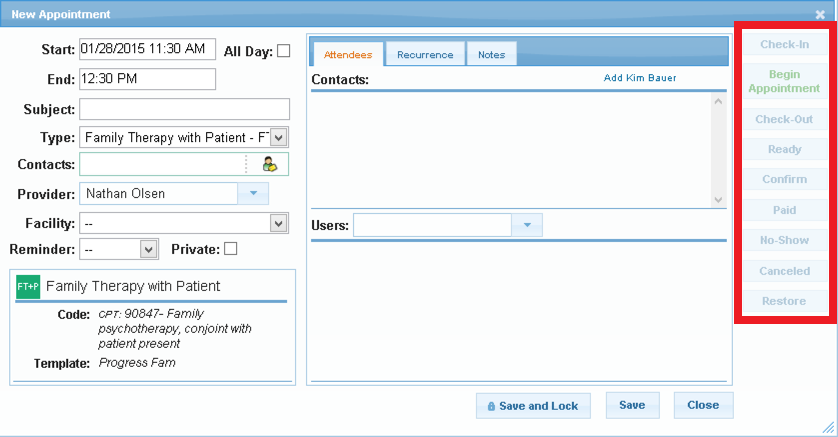The height and width of the screenshot is (437, 838).
Task: Click the contact lookup person icon
Action: 270,164
